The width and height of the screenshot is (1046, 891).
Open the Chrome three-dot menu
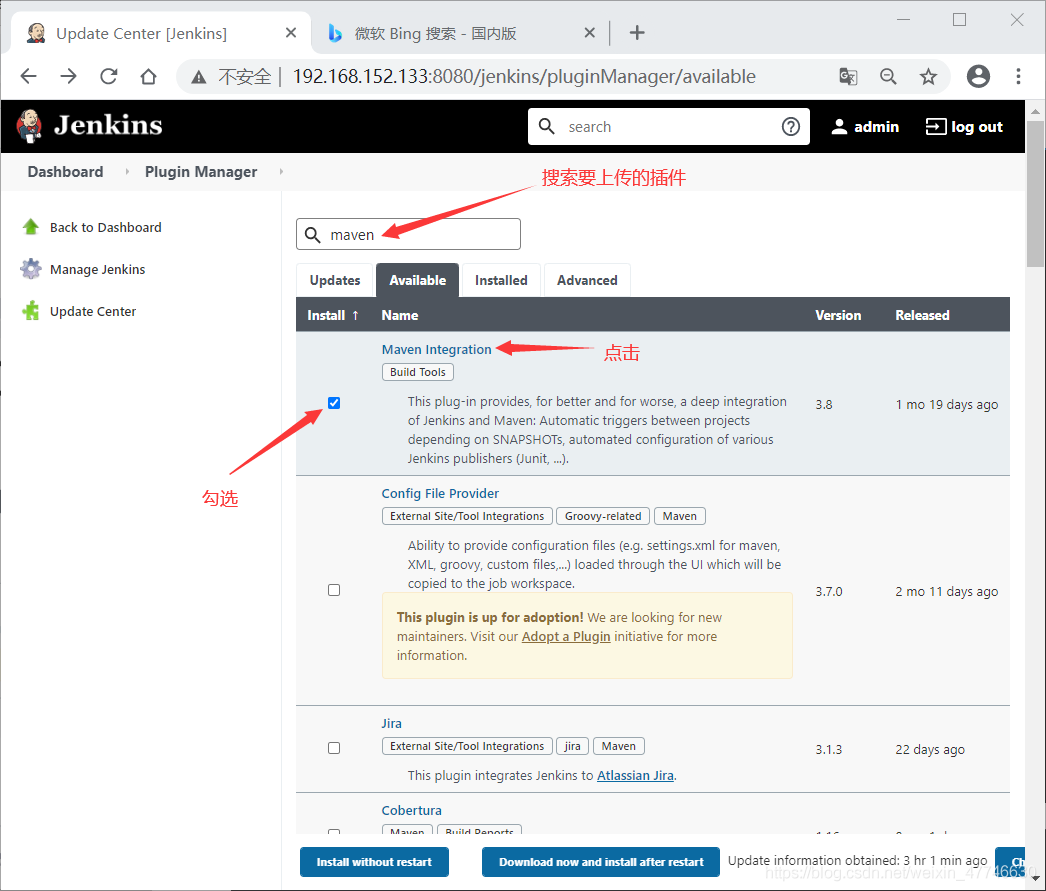tap(1018, 76)
